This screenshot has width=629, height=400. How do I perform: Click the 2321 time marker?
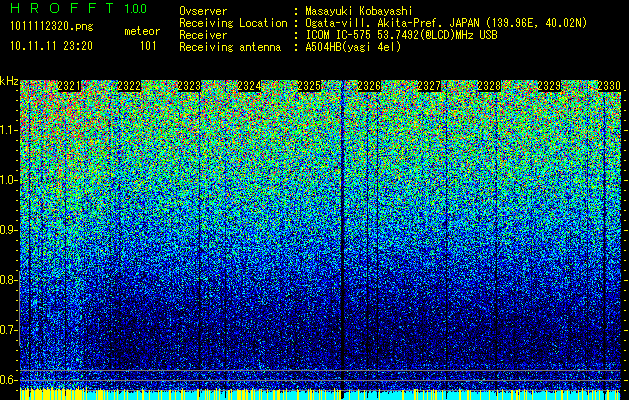(69, 86)
